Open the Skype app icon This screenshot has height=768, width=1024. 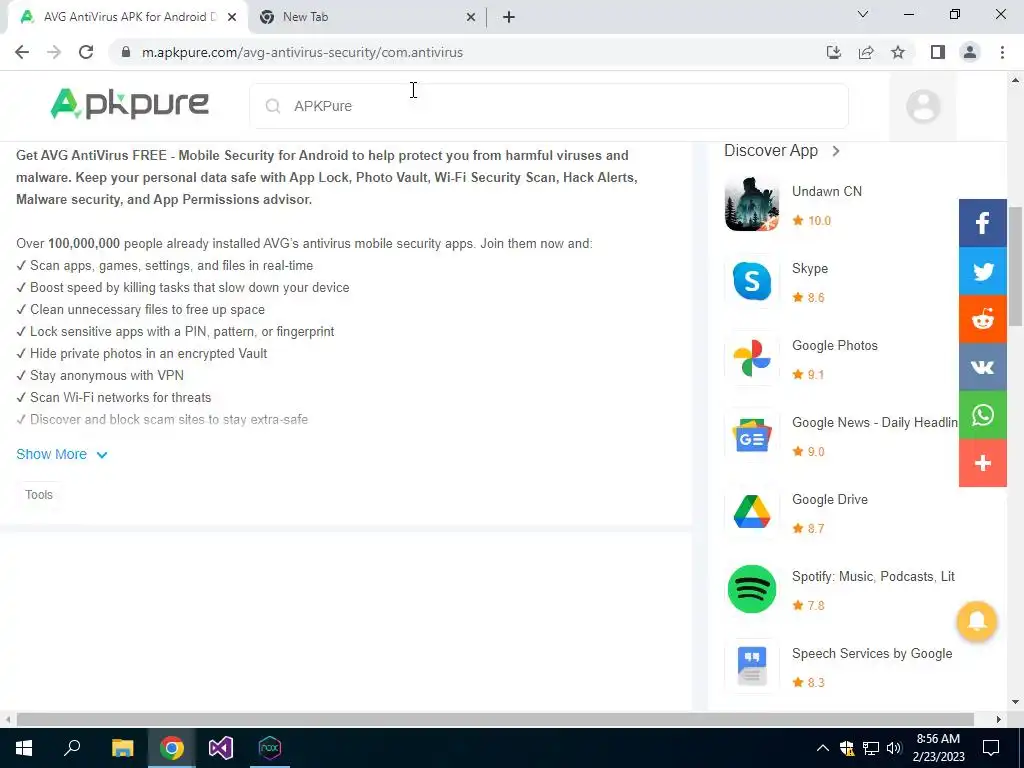[x=752, y=281]
